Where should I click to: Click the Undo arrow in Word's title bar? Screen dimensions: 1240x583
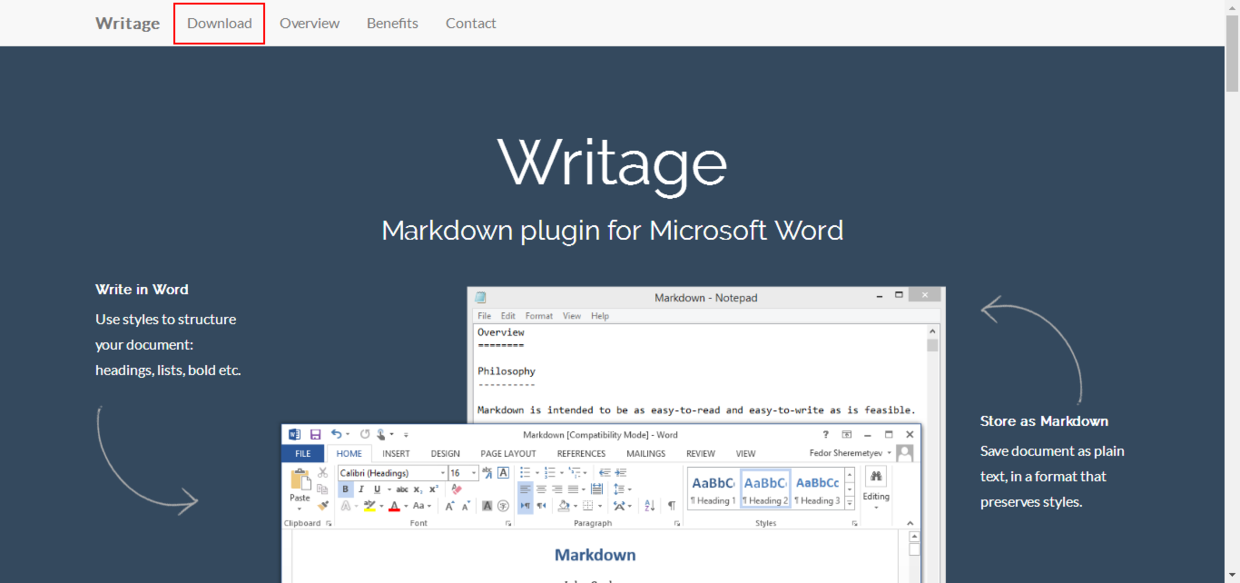point(336,435)
